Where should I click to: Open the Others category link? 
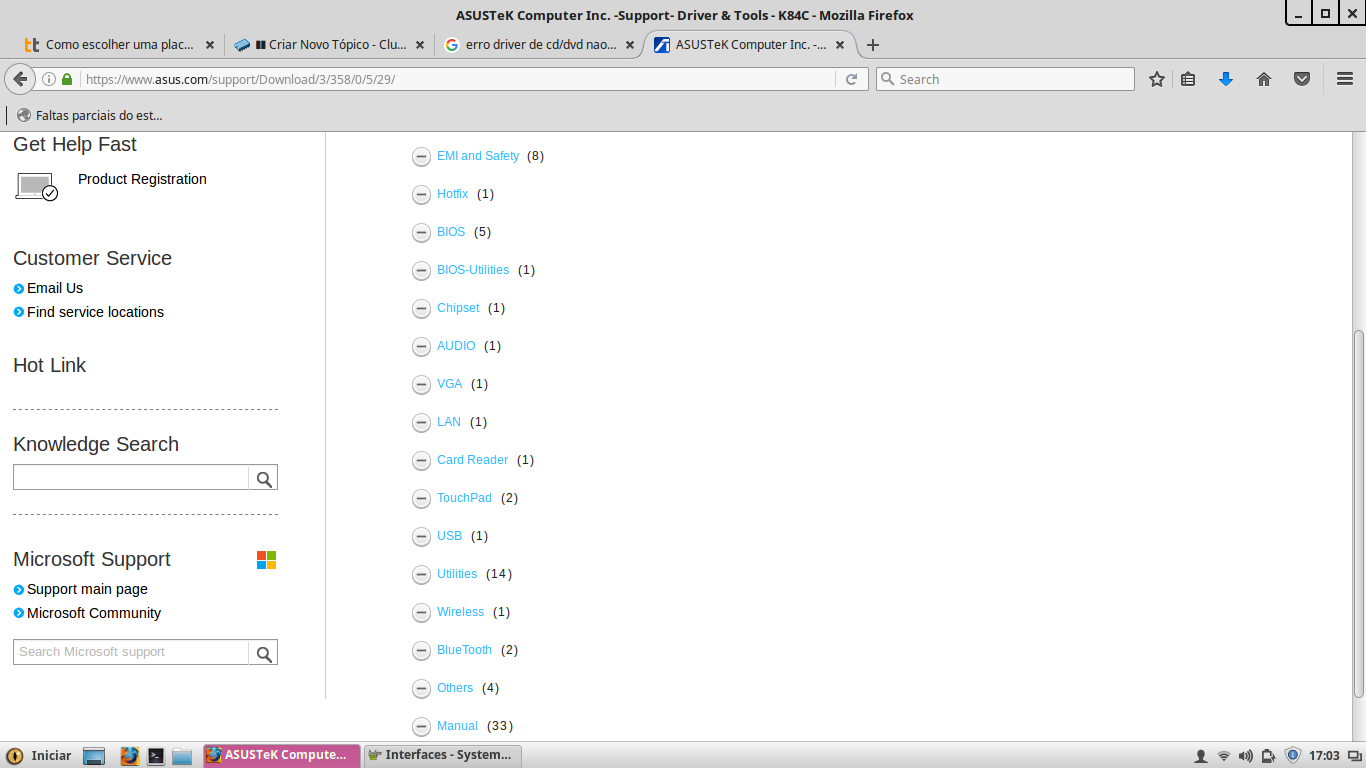click(455, 688)
